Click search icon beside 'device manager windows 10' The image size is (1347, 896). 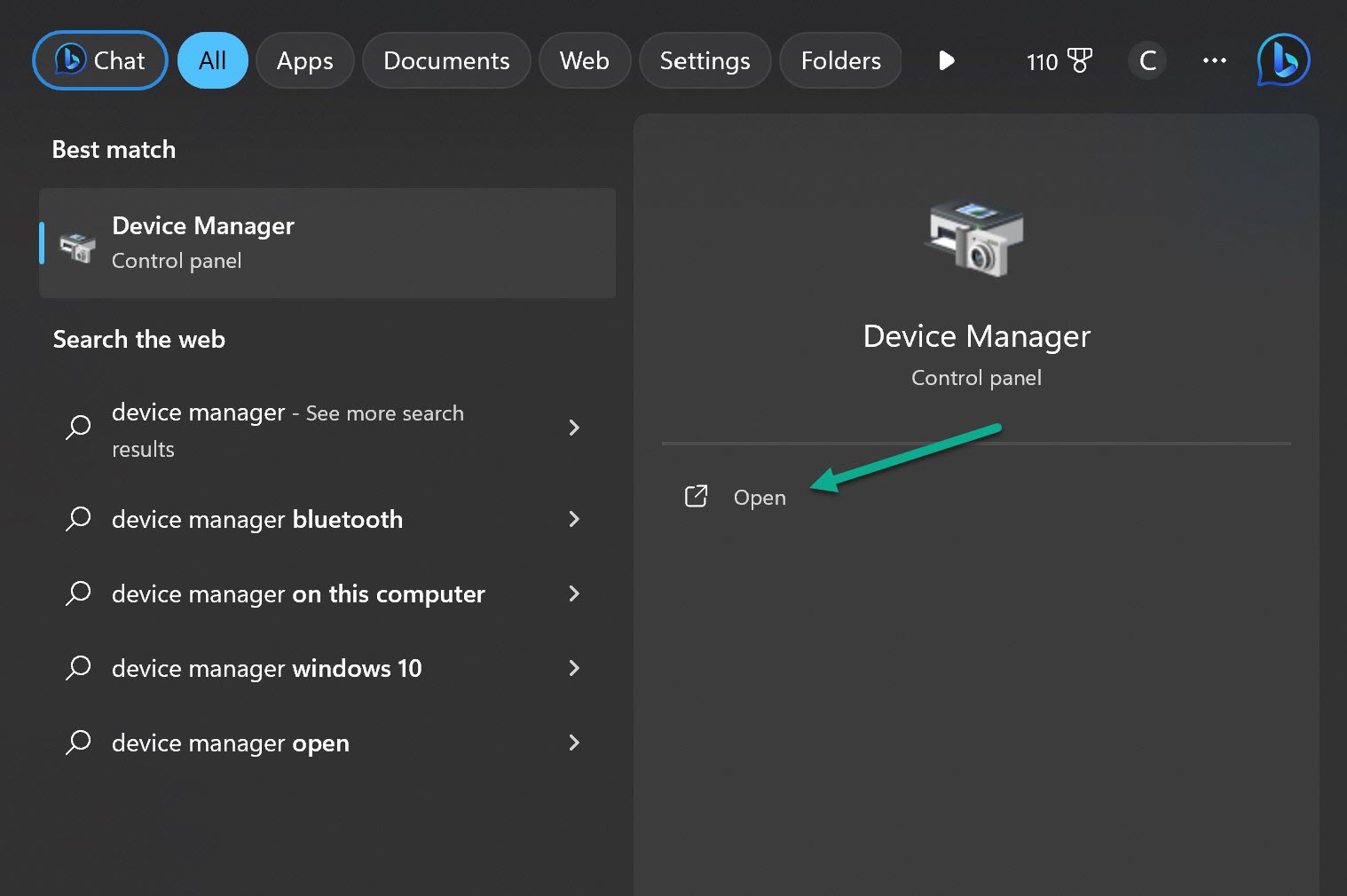tap(78, 668)
